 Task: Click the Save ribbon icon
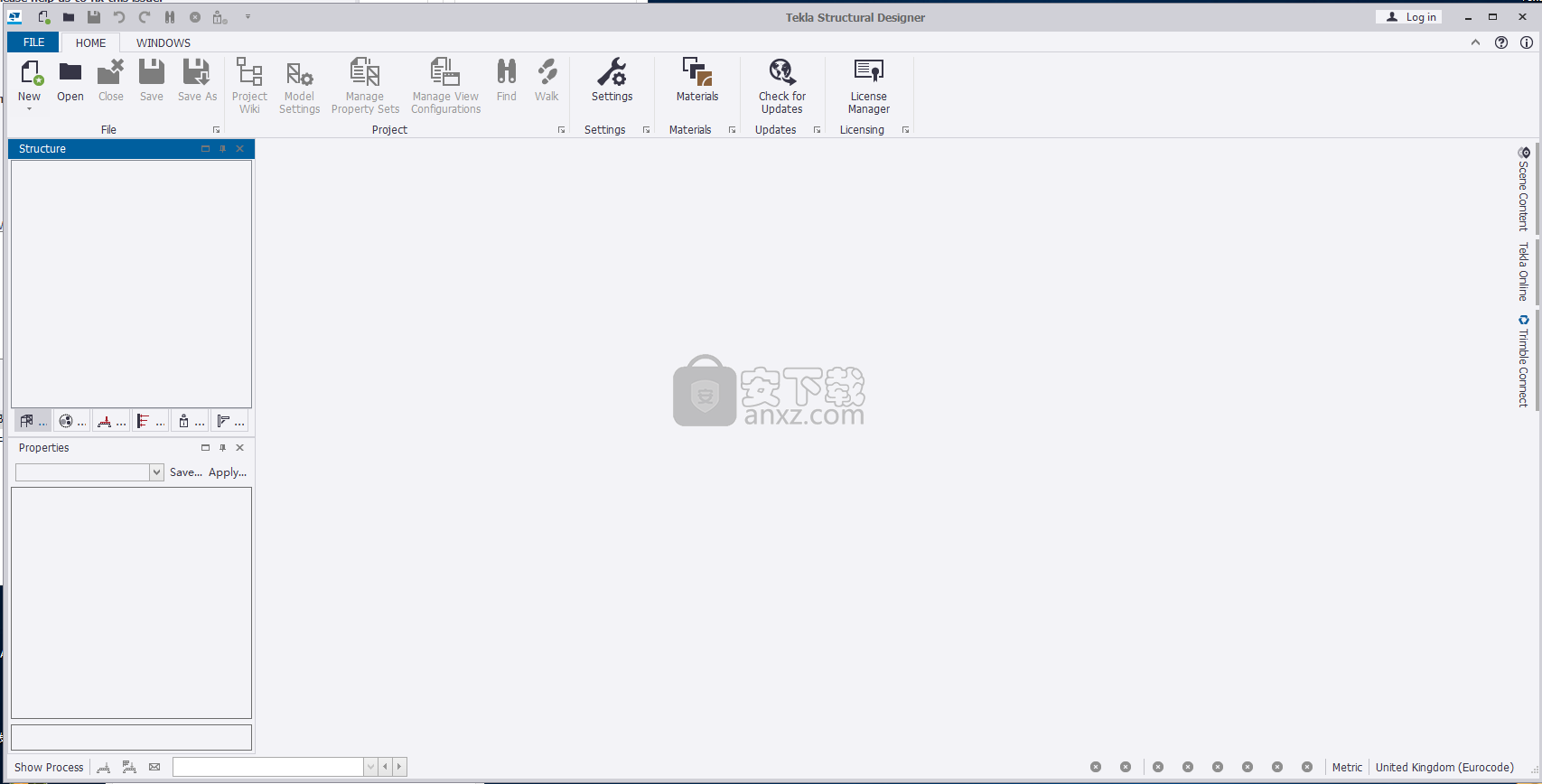point(152,73)
